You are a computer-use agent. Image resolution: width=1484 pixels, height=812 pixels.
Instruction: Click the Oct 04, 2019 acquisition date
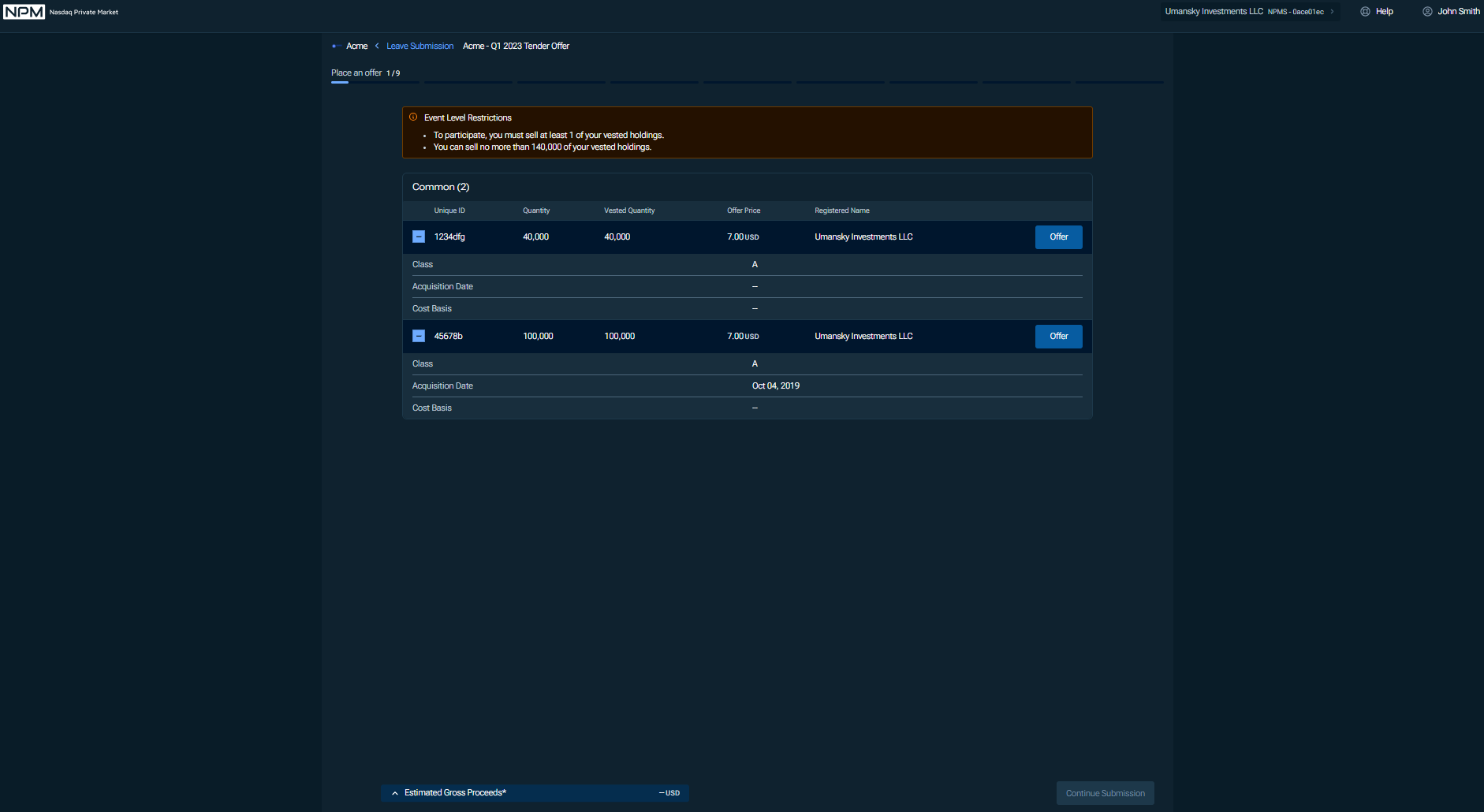(776, 386)
